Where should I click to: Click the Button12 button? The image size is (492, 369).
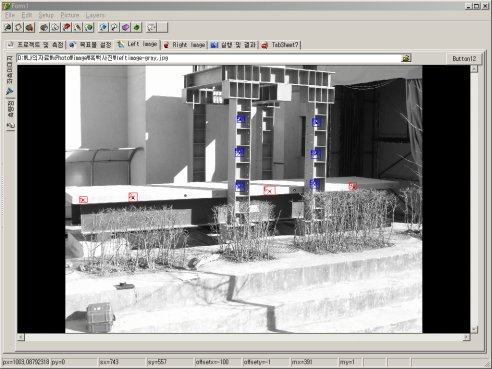pyautogui.click(x=464, y=59)
